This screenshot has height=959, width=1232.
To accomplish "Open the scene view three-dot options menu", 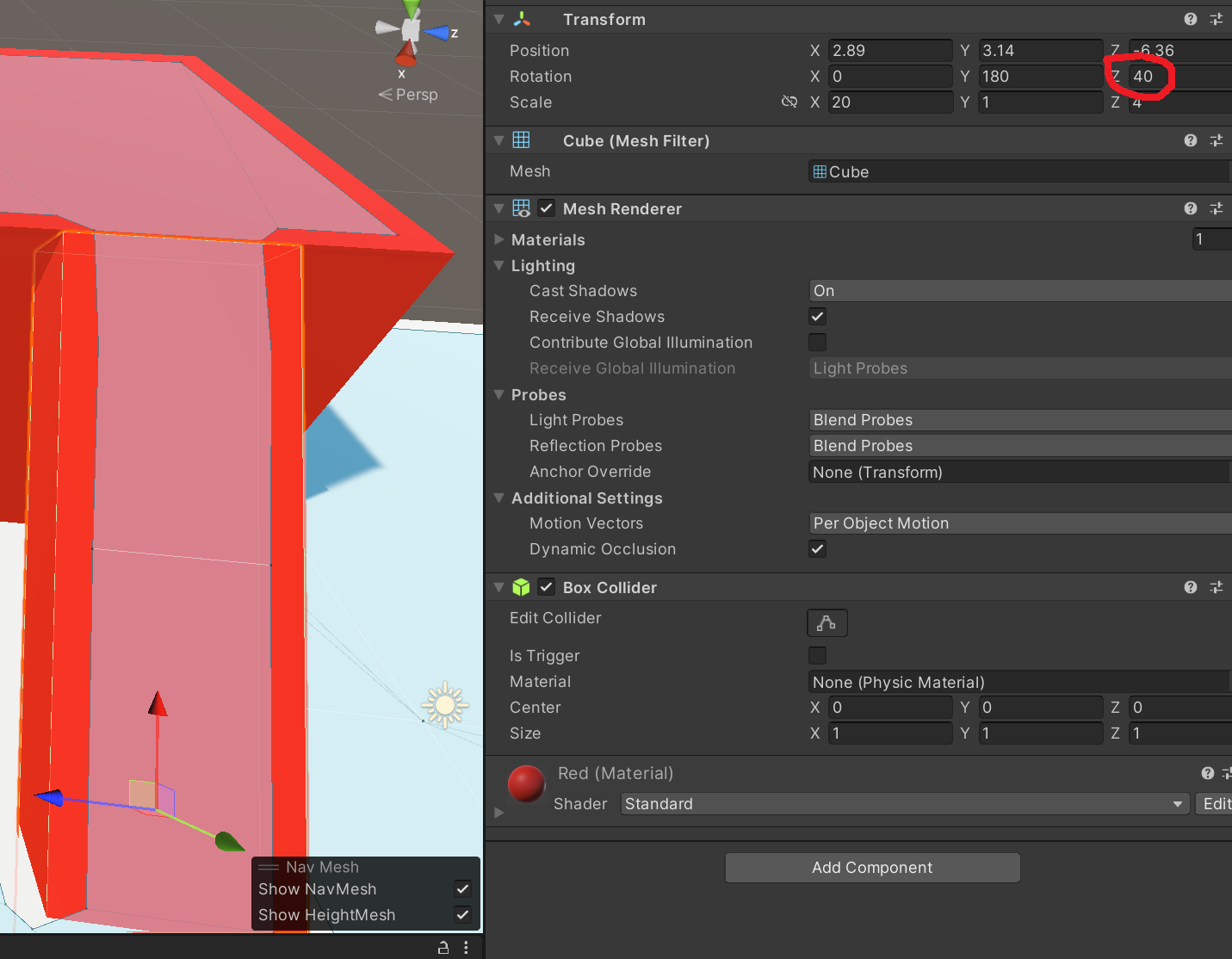I will [x=466, y=947].
